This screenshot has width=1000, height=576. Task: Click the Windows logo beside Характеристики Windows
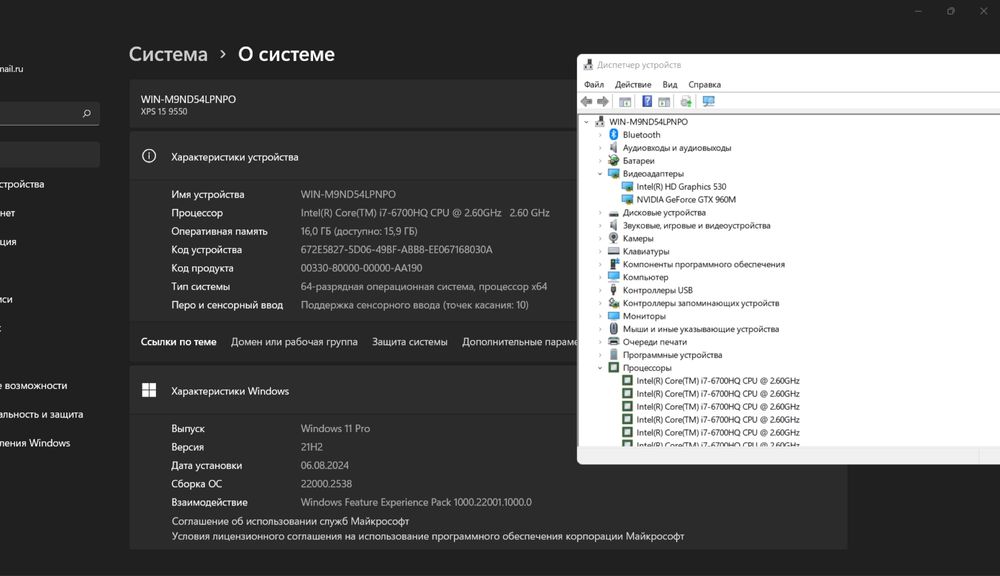pyautogui.click(x=149, y=390)
